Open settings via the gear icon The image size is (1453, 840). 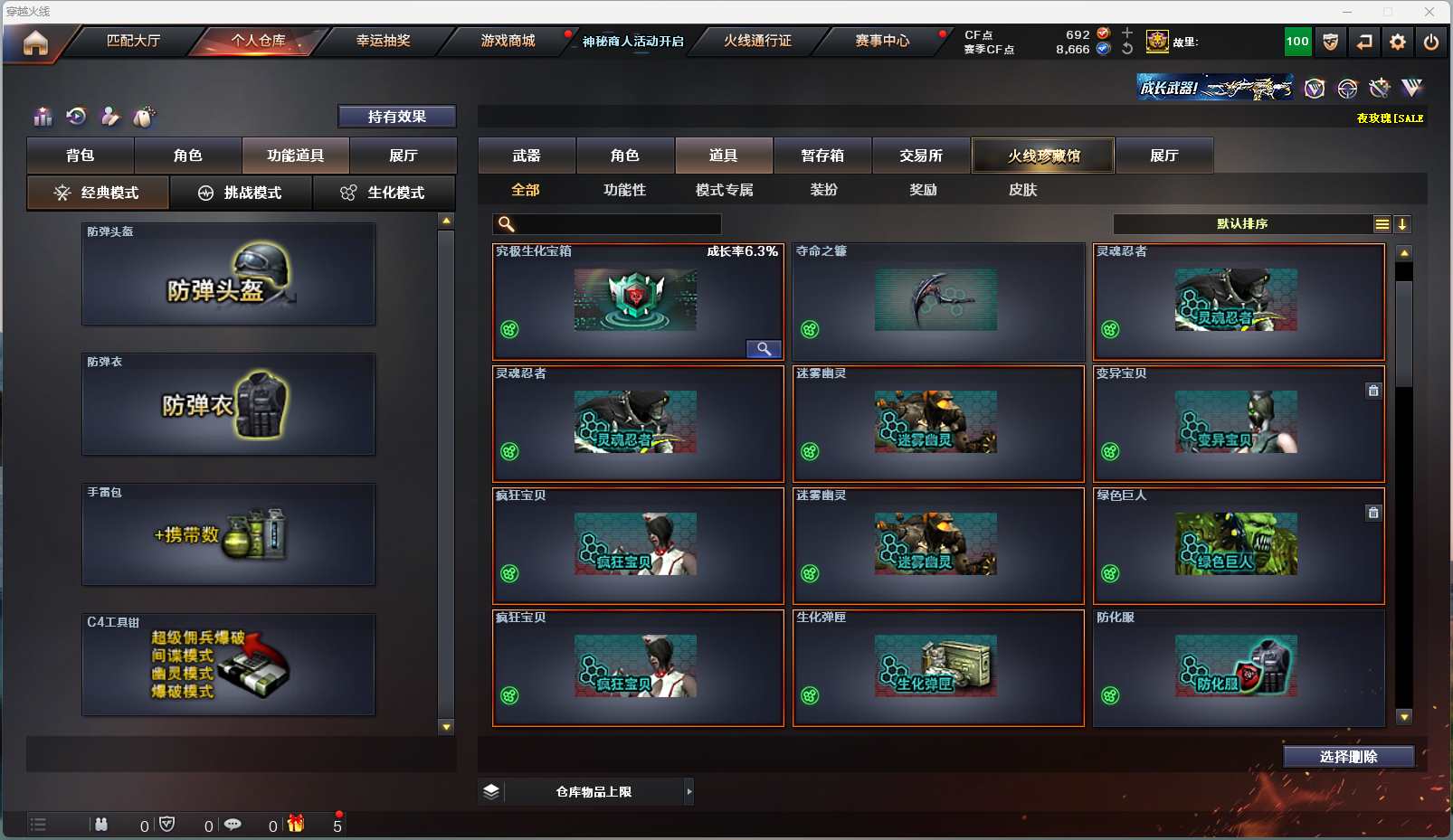tap(1398, 42)
